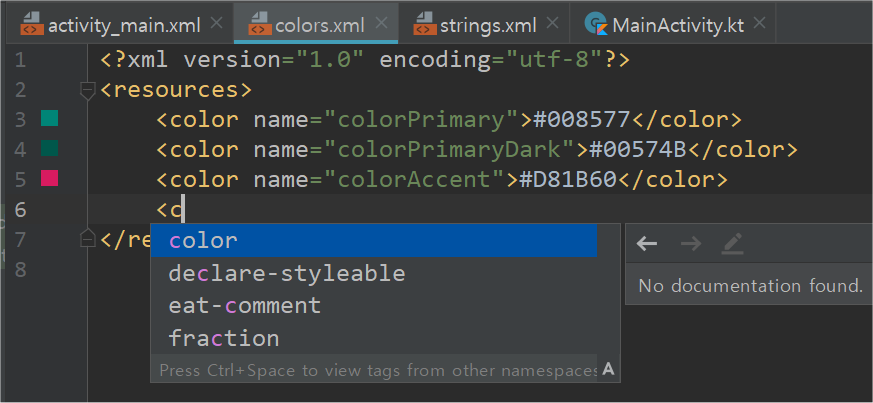This screenshot has width=873, height=403.
Task: Open the colorPrimaryDark gutter color swatch
Action: click(x=50, y=149)
